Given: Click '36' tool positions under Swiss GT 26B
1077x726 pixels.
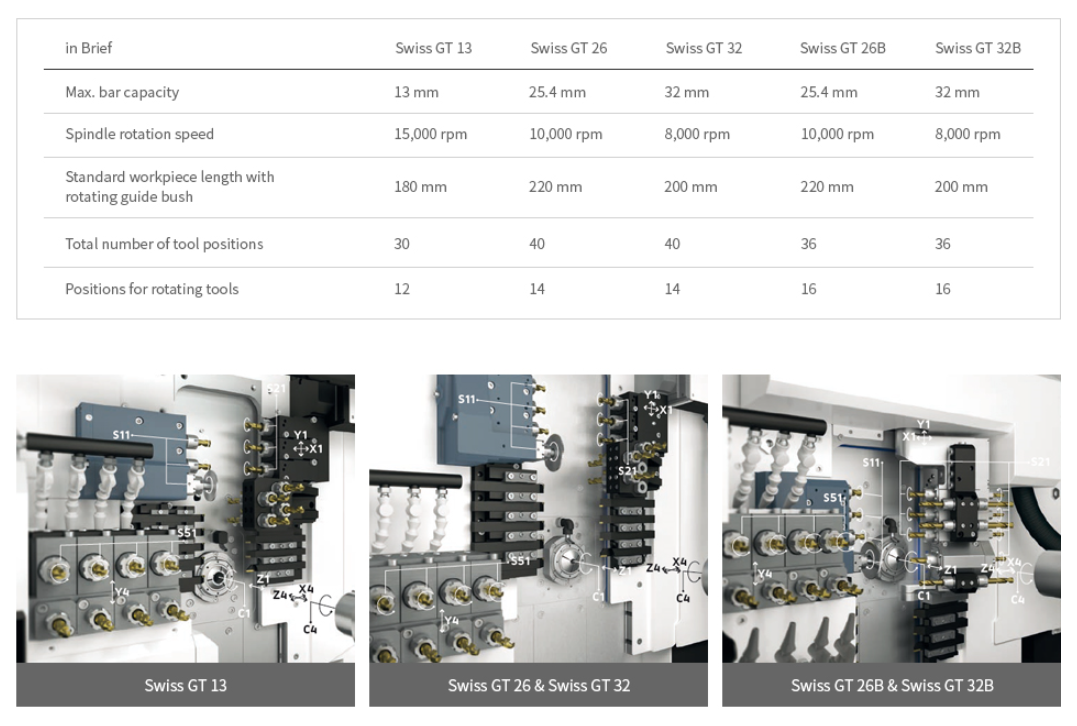Looking at the screenshot, I should pyautogui.click(x=808, y=244).
